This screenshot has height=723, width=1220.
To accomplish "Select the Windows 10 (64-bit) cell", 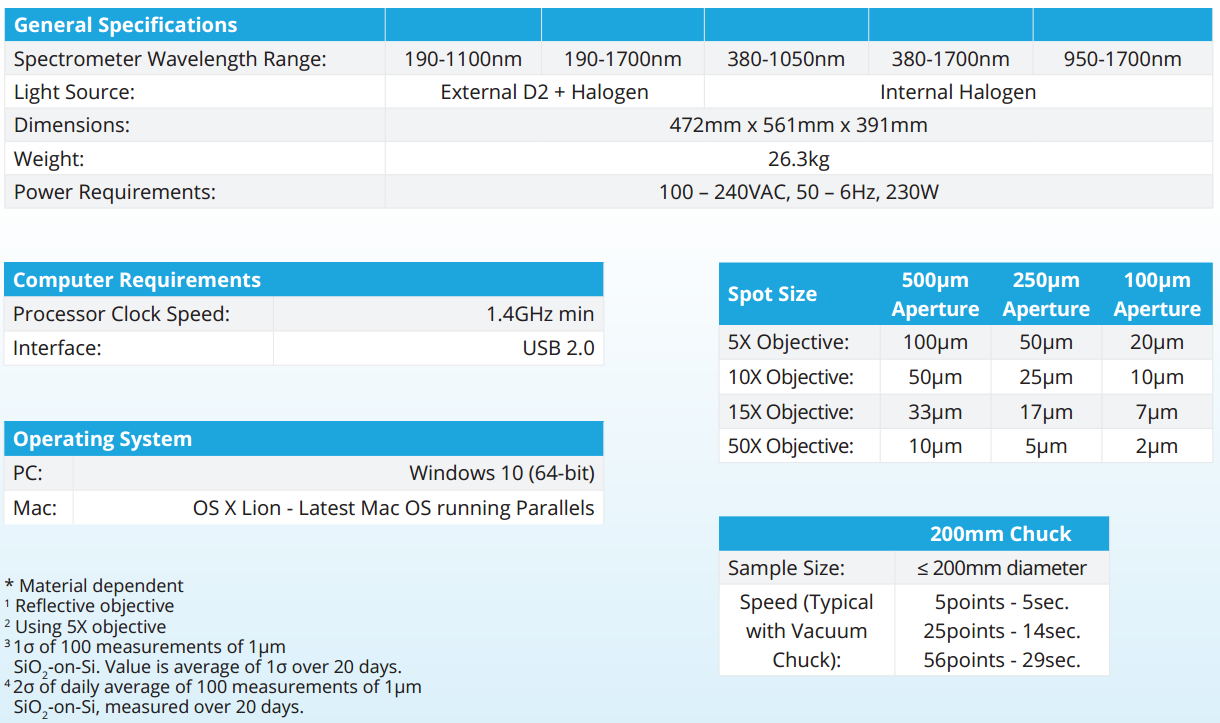I will [x=501, y=473].
